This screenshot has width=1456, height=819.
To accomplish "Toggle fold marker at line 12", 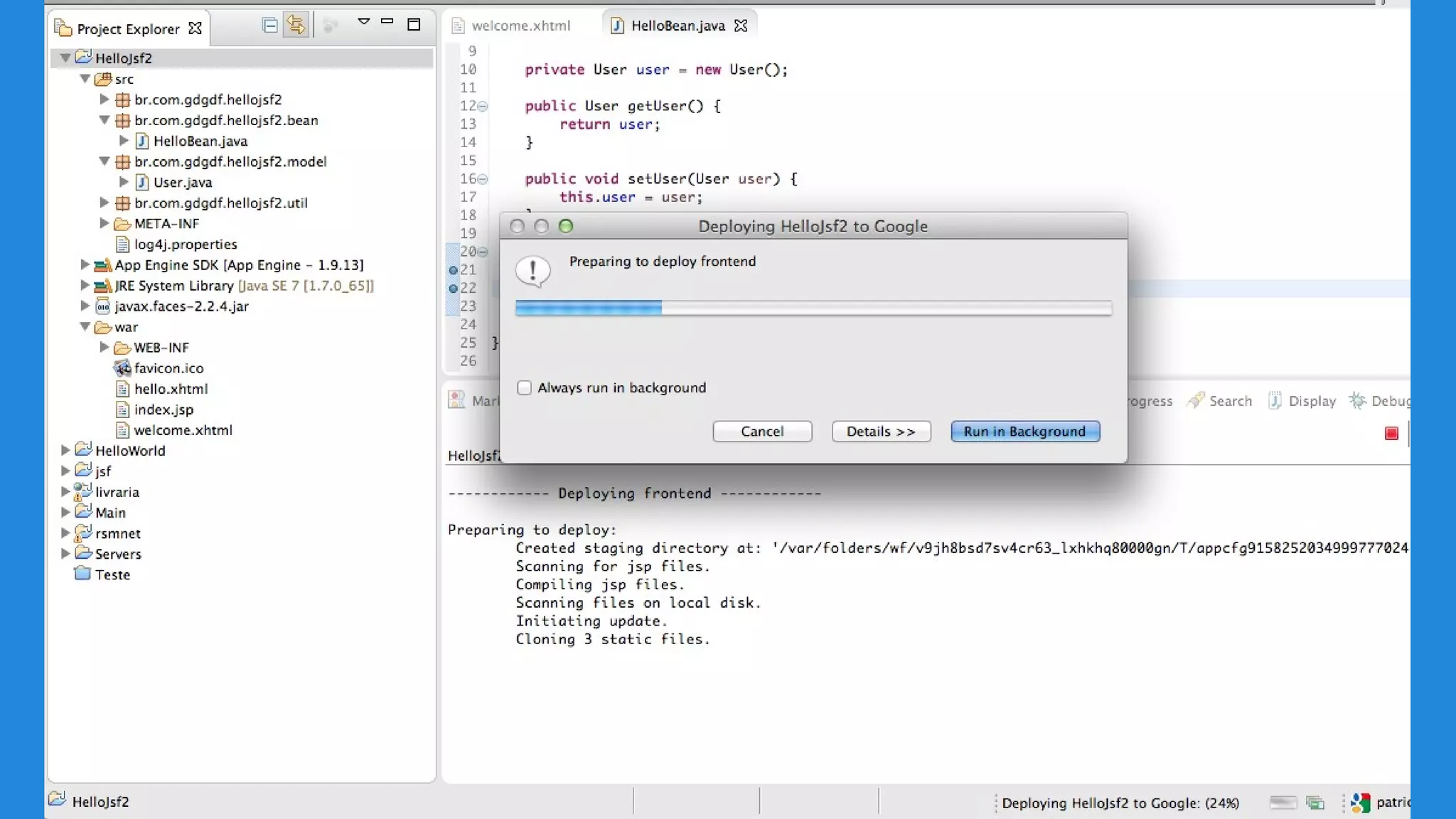I will [483, 106].
